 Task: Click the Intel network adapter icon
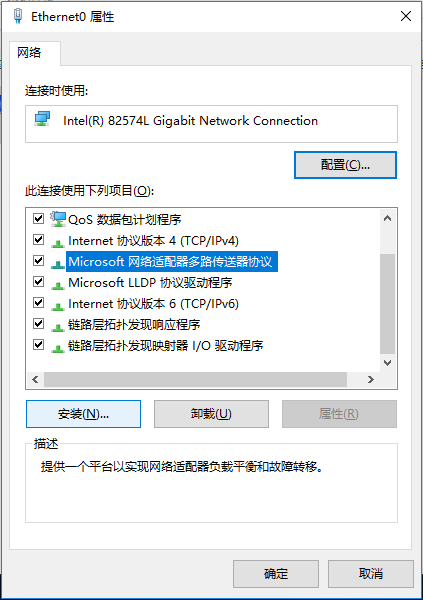coord(42,119)
